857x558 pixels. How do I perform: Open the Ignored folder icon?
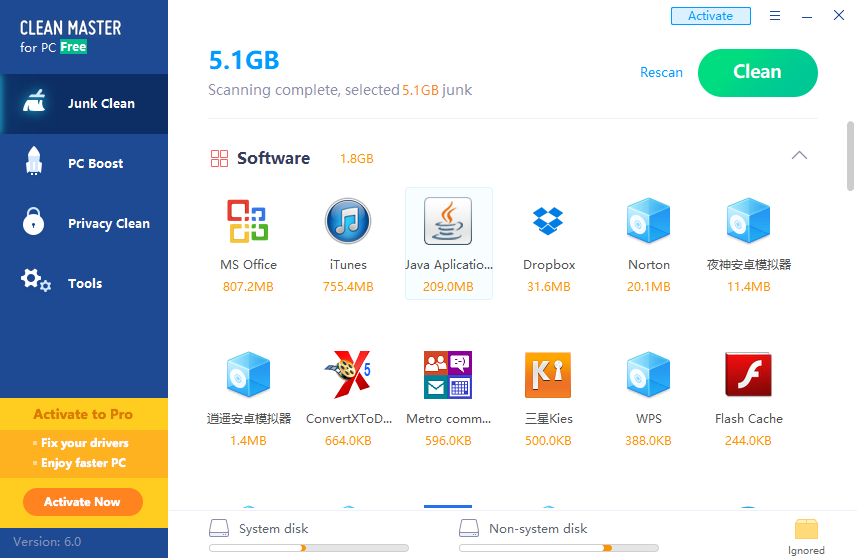(x=806, y=530)
